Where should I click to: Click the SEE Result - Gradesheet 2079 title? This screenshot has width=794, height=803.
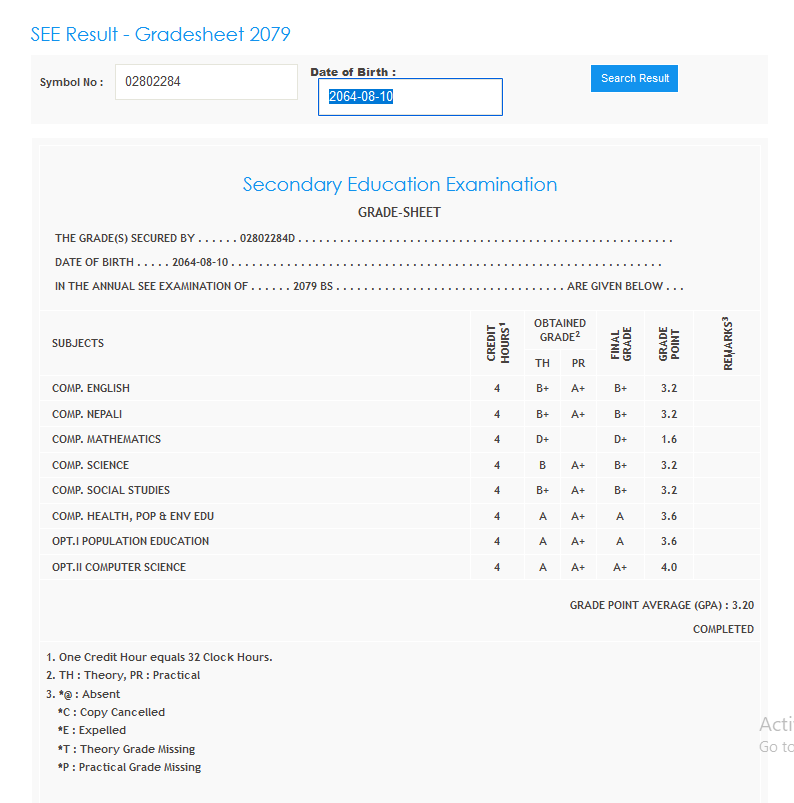160,35
